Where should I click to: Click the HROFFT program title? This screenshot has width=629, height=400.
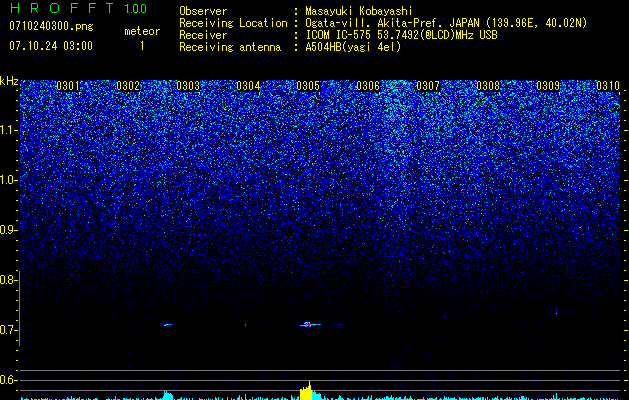point(62,8)
